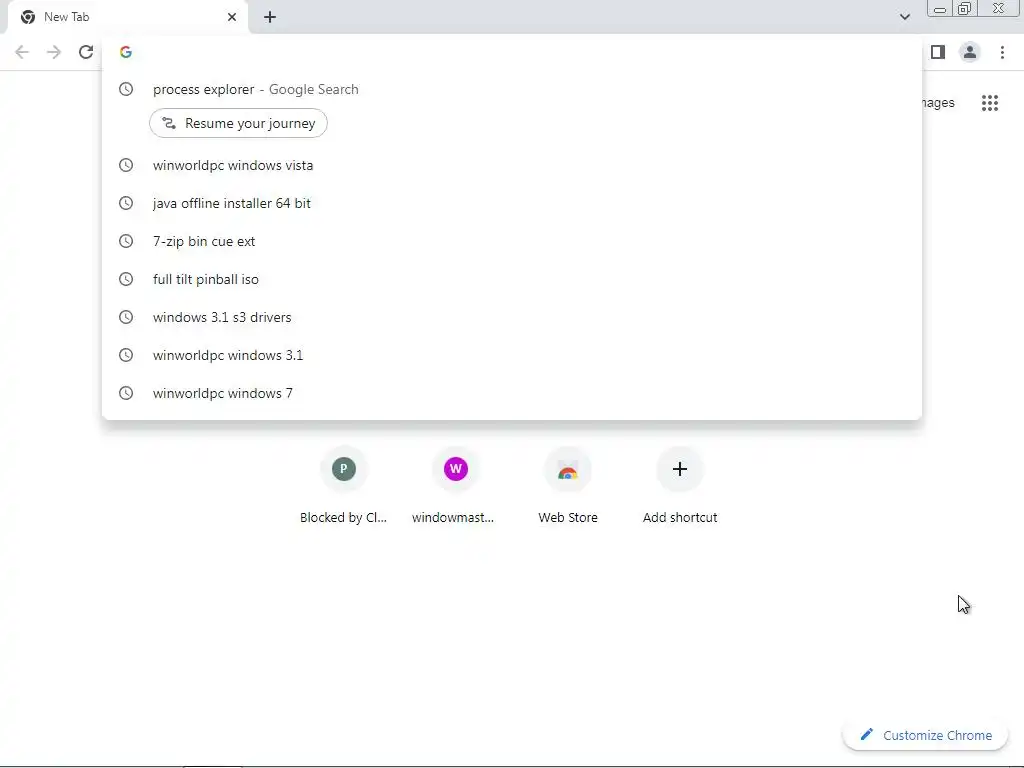
Task: Open the Web Store shortcut
Action: (x=568, y=486)
